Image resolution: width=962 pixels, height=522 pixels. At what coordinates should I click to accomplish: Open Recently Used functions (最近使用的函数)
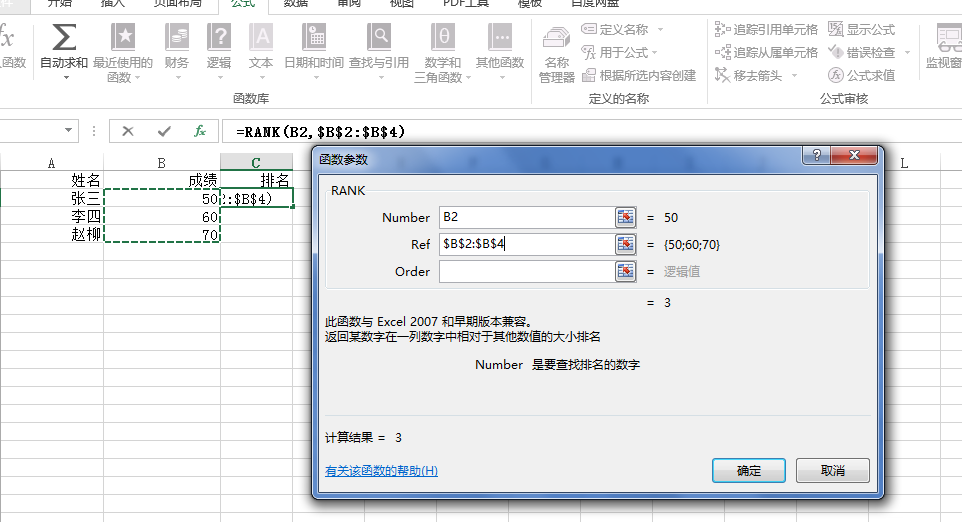click(x=123, y=52)
